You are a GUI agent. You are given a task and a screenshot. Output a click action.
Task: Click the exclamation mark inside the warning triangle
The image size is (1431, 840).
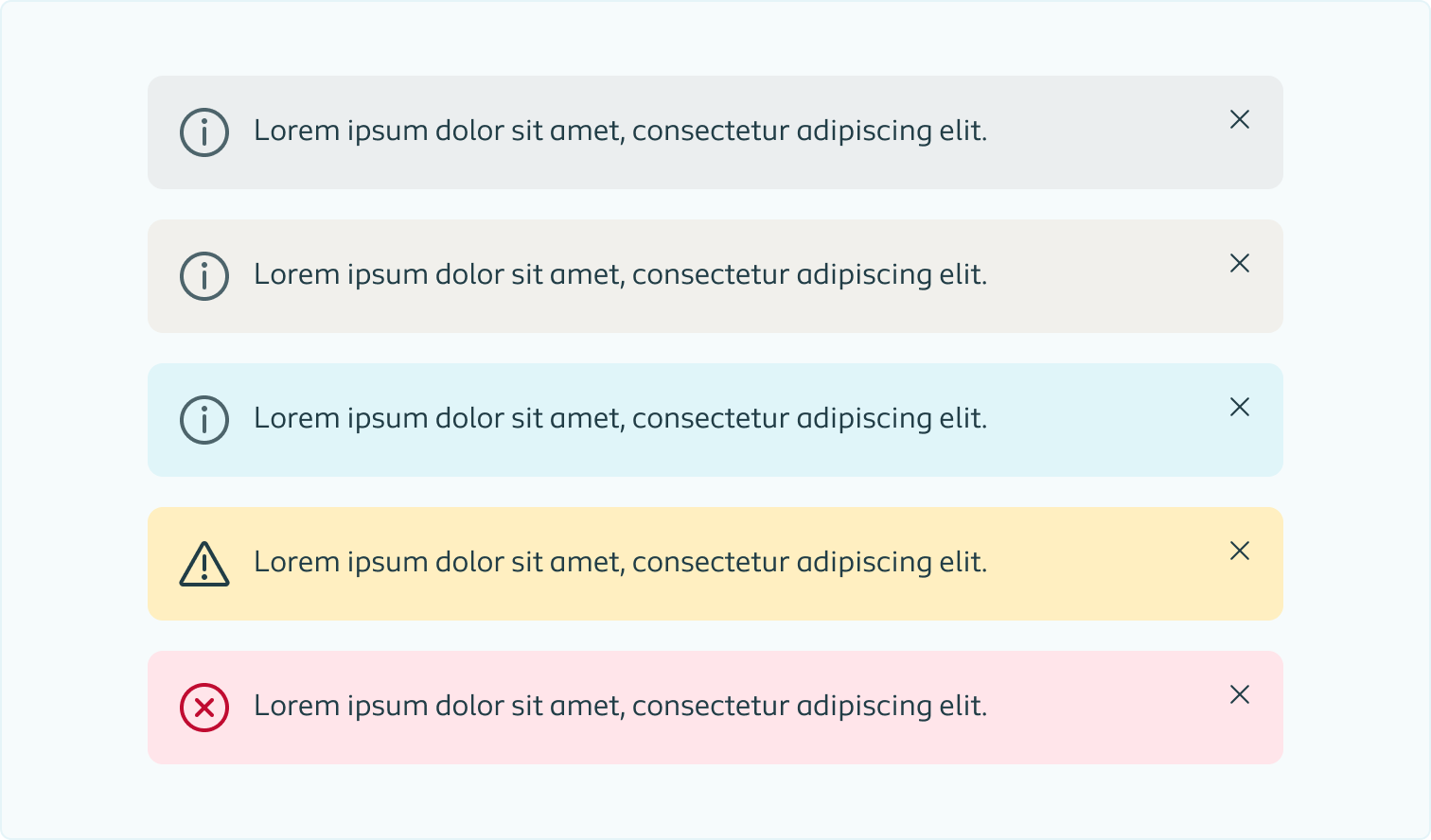[203, 566]
